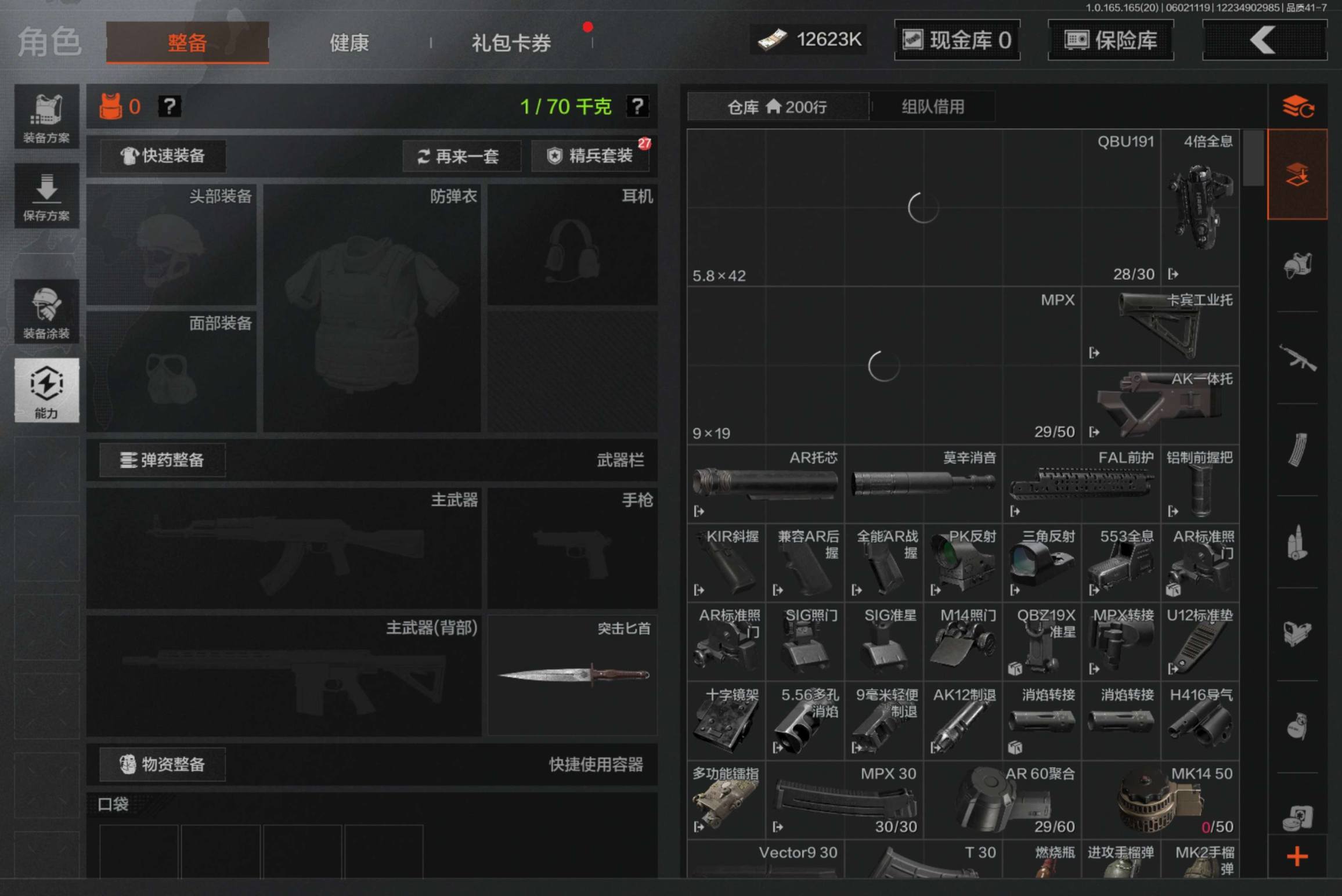Switch to the 健康 tab
Screen dimensions: 1342x896
pos(349,42)
